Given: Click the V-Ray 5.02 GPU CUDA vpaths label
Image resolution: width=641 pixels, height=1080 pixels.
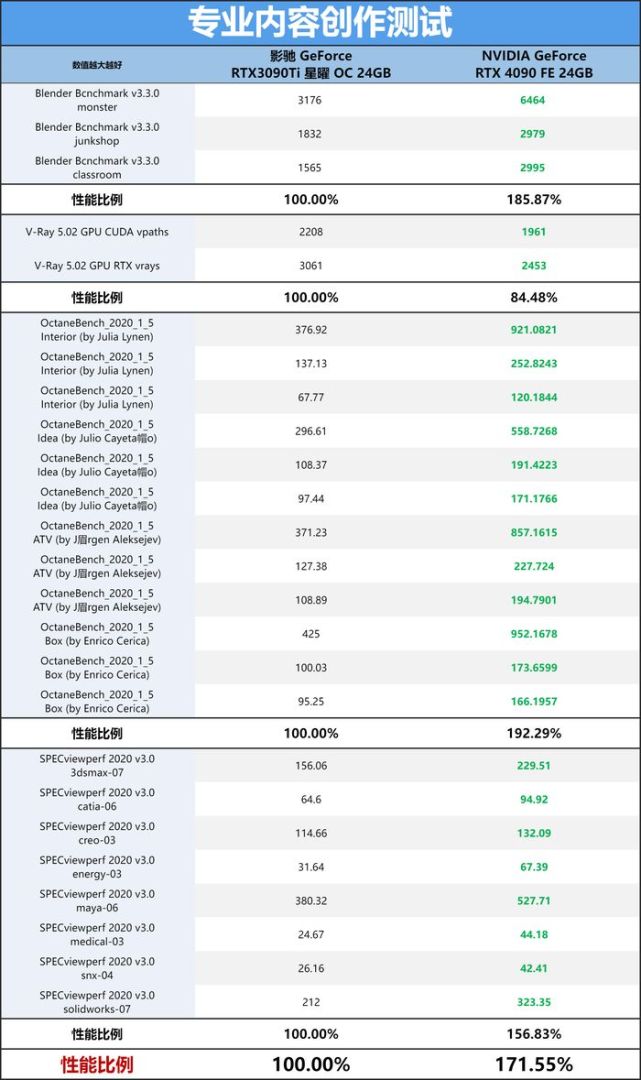Looking at the screenshot, I should point(97,232).
